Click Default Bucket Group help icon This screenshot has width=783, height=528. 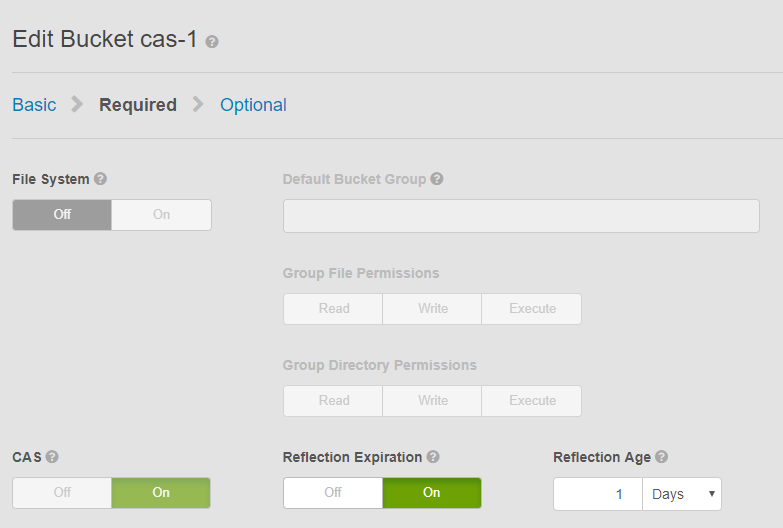point(437,179)
